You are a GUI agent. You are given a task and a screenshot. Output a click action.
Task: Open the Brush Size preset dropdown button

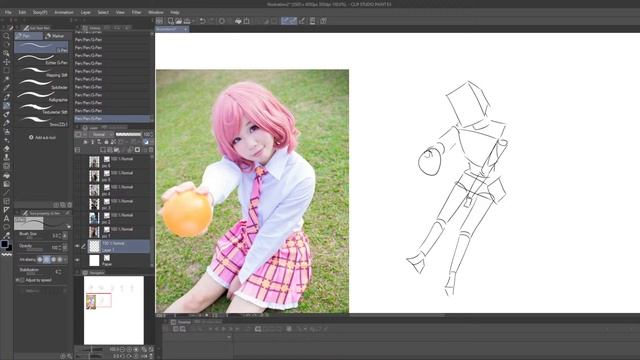click(65, 236)
